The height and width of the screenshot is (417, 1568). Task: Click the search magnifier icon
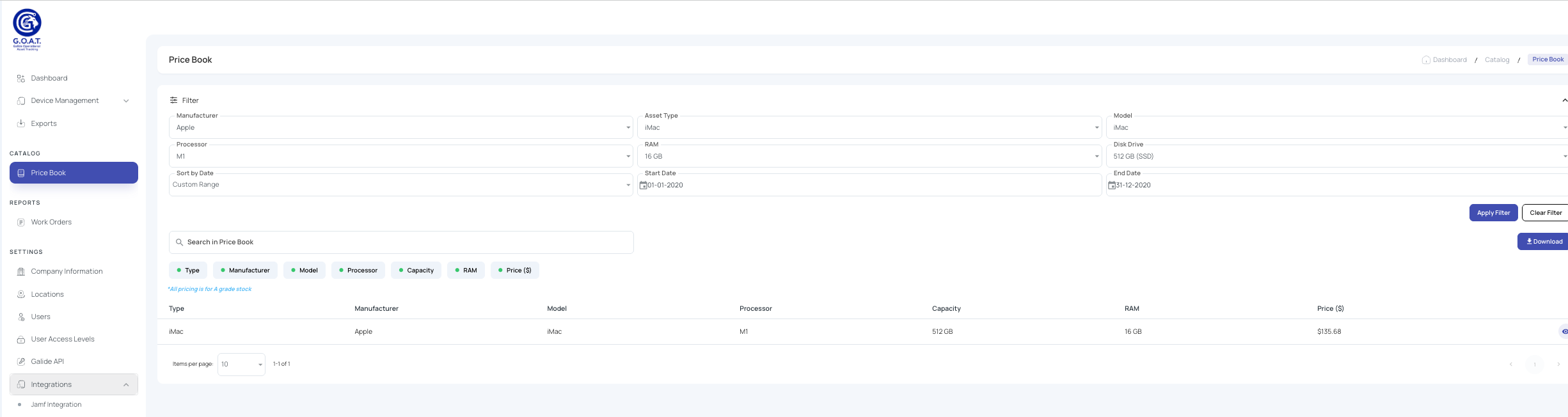(179, 242)
